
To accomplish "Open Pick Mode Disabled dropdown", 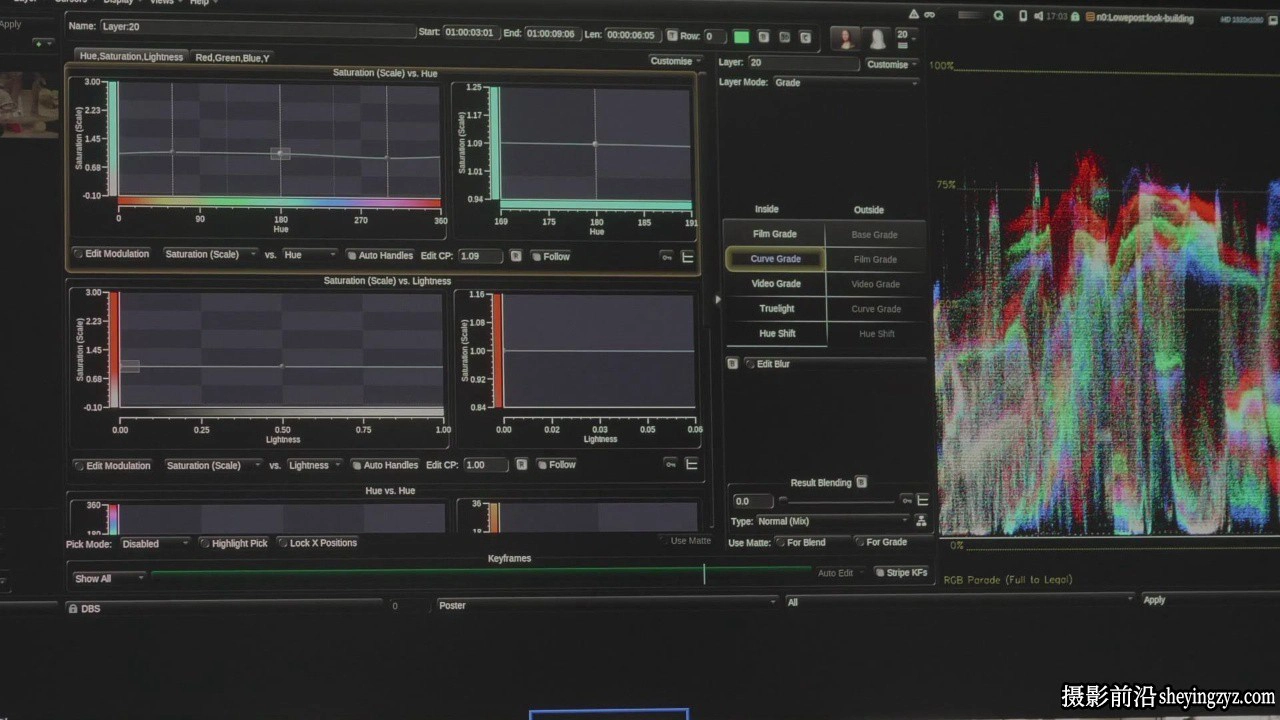I will [x=155, y=544].
